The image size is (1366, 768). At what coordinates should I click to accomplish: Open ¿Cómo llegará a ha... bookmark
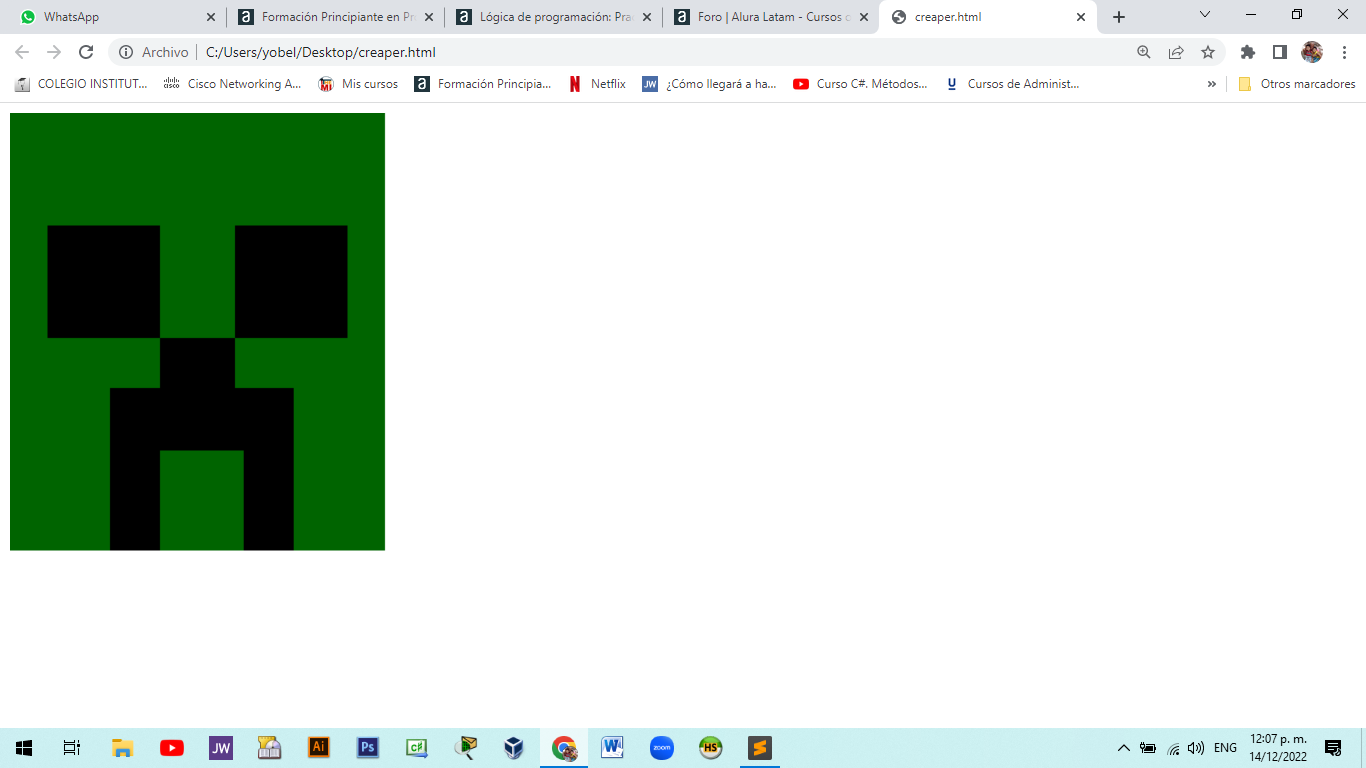(709, 84)
